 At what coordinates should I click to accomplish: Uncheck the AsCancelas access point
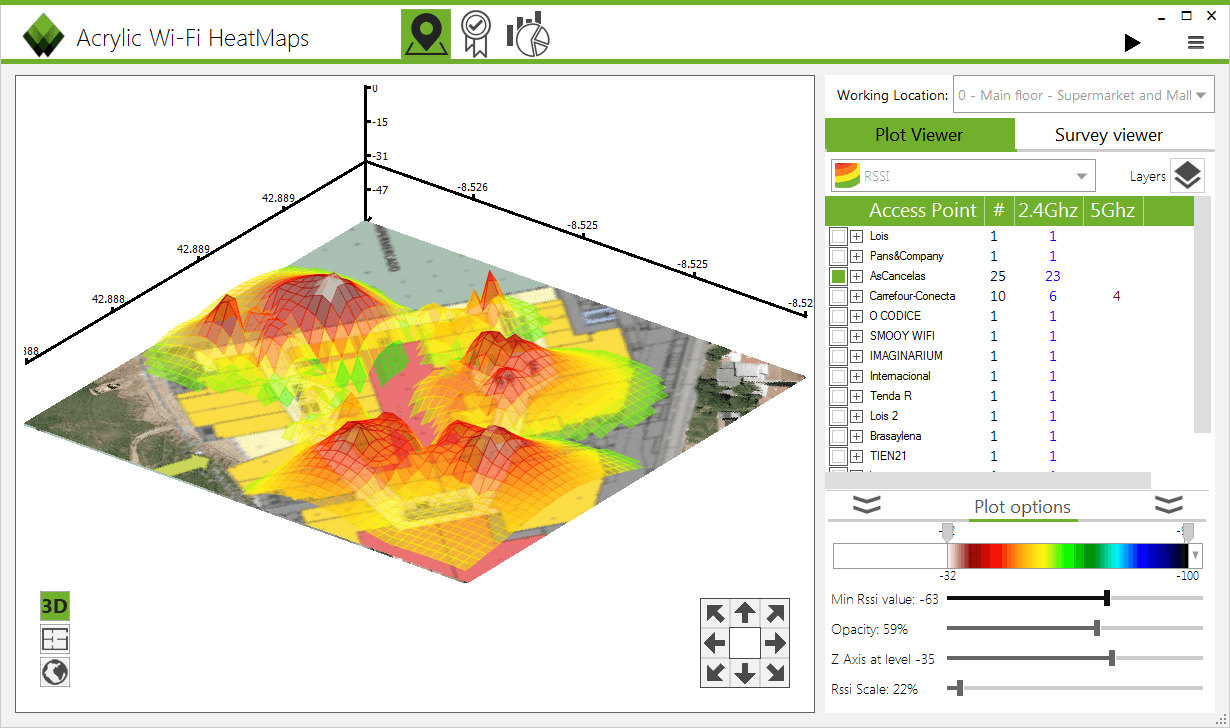click(x=838, y=276)
